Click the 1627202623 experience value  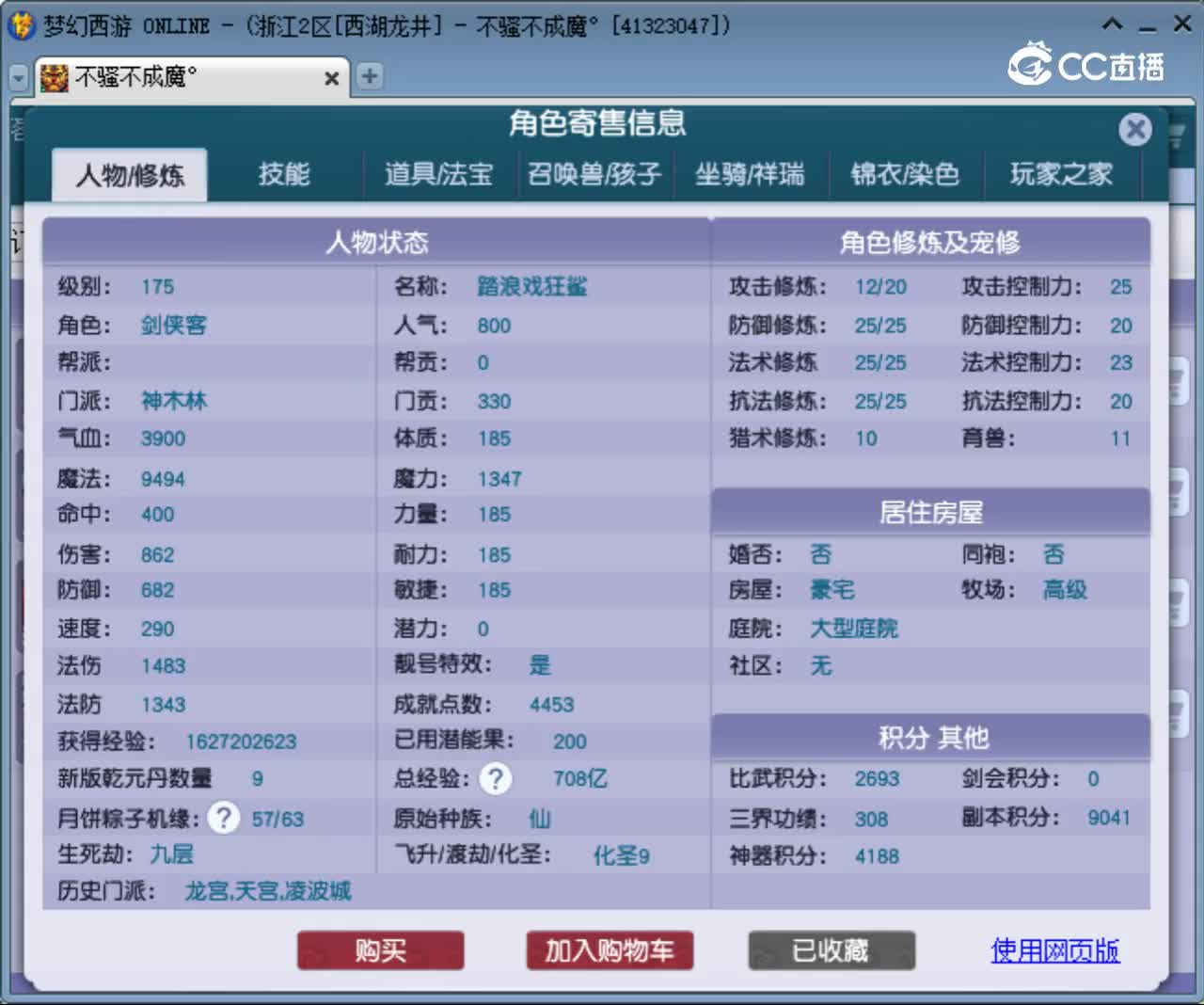point(241,742)
